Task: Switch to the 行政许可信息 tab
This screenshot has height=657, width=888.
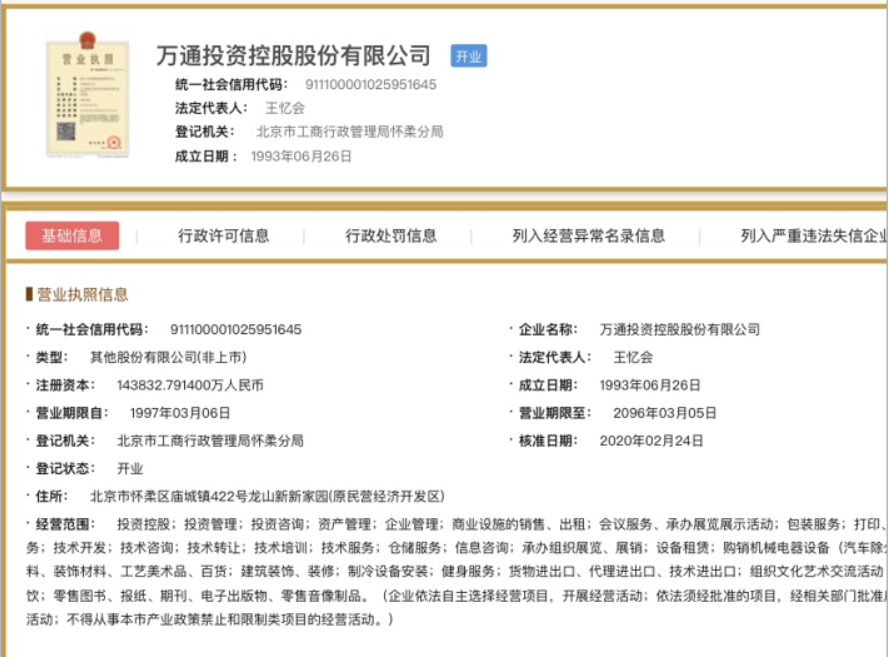Action: (x=223, y=236)
